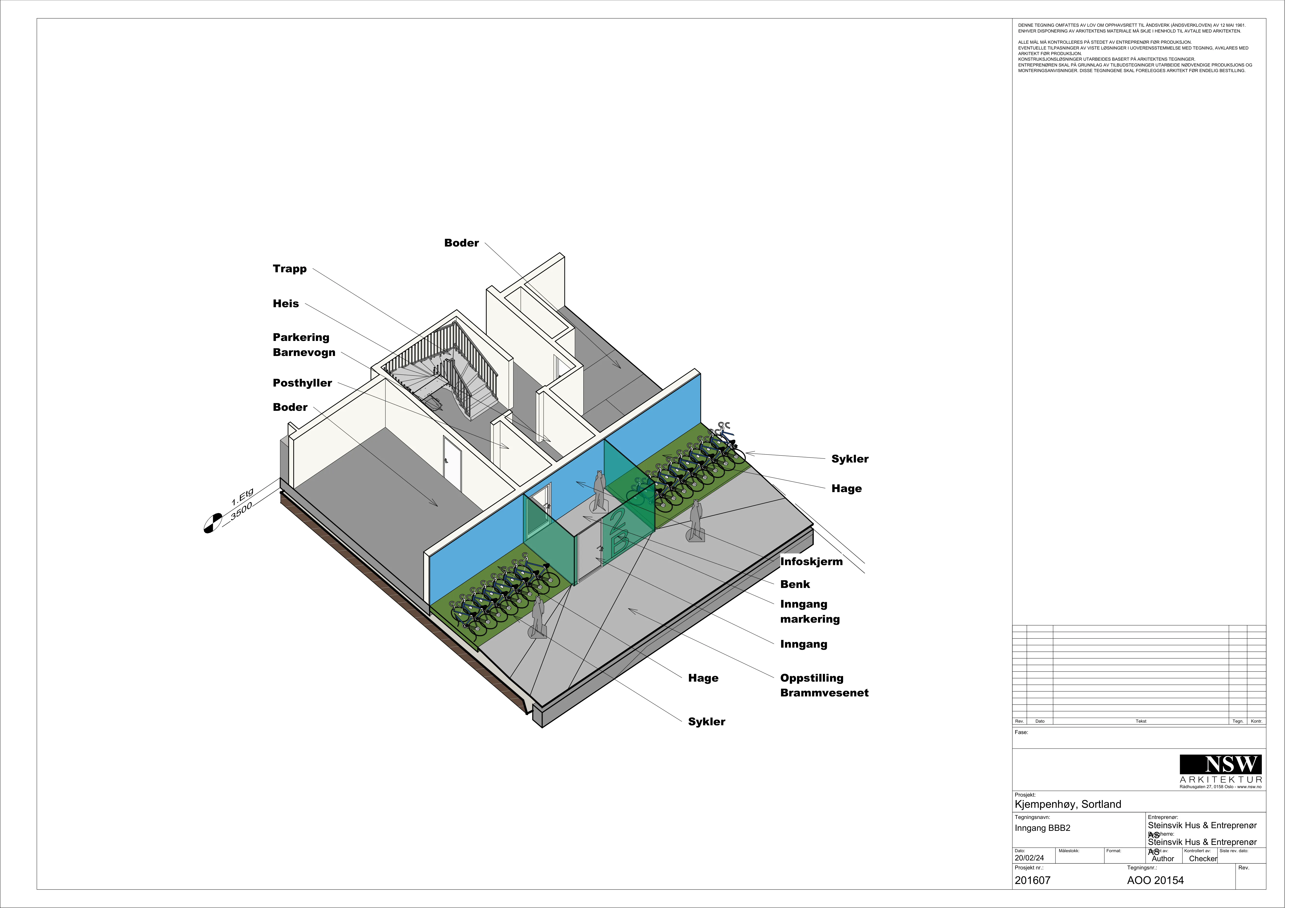Screen dimensions: 1316x908
Task: Click the Parkering Barnevogn label
Action: 304,345
